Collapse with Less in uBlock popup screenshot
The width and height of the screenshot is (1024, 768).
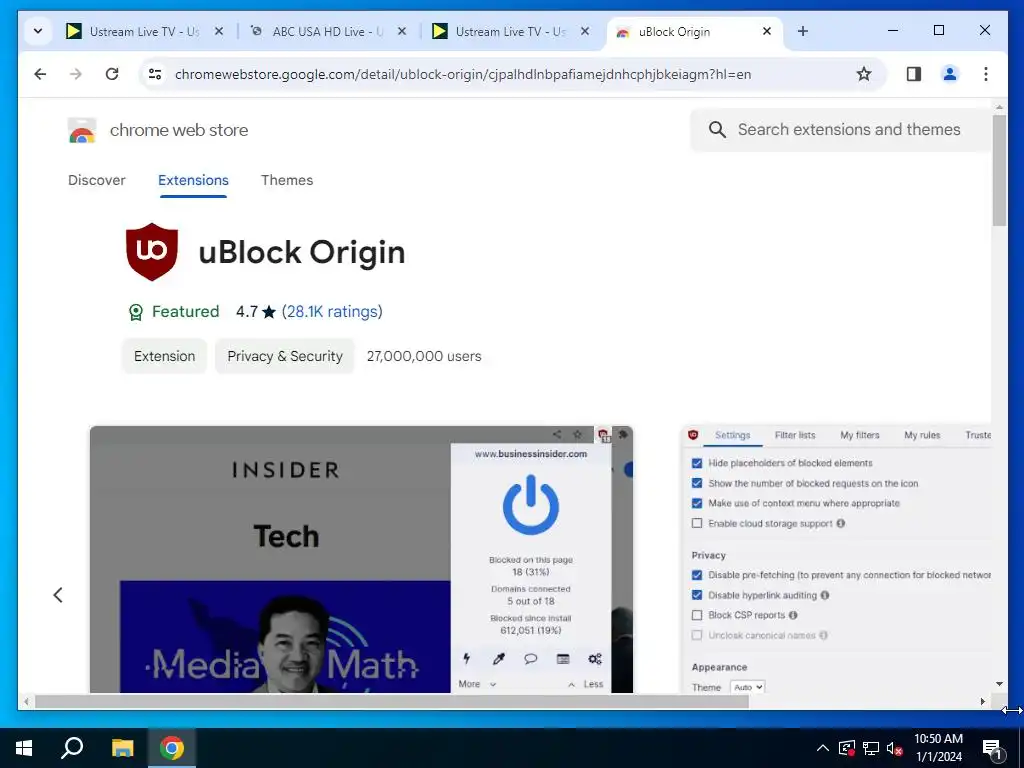(586, 684)
